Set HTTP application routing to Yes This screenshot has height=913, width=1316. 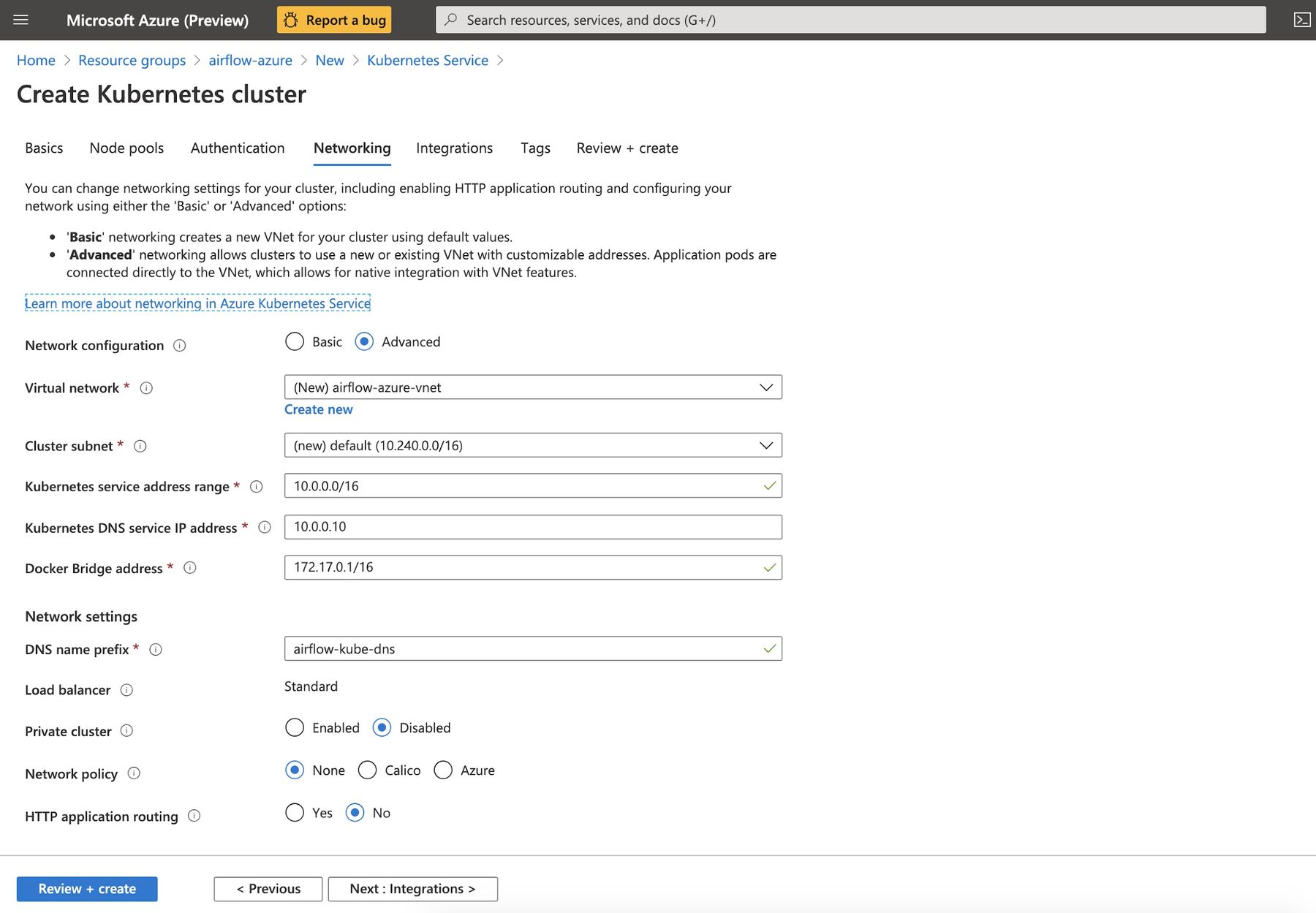pos(295,812)
